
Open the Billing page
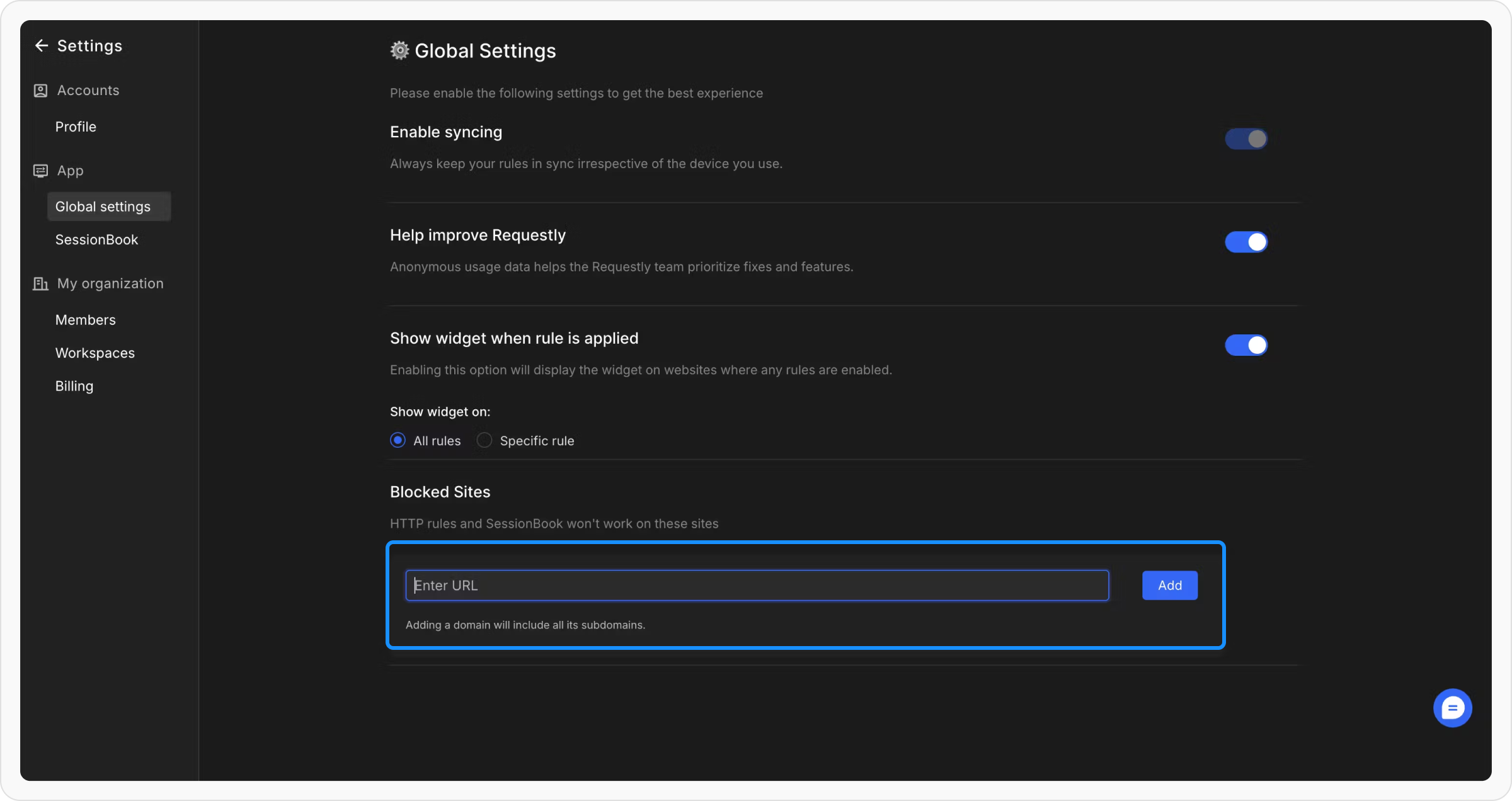tap(74, 386)
